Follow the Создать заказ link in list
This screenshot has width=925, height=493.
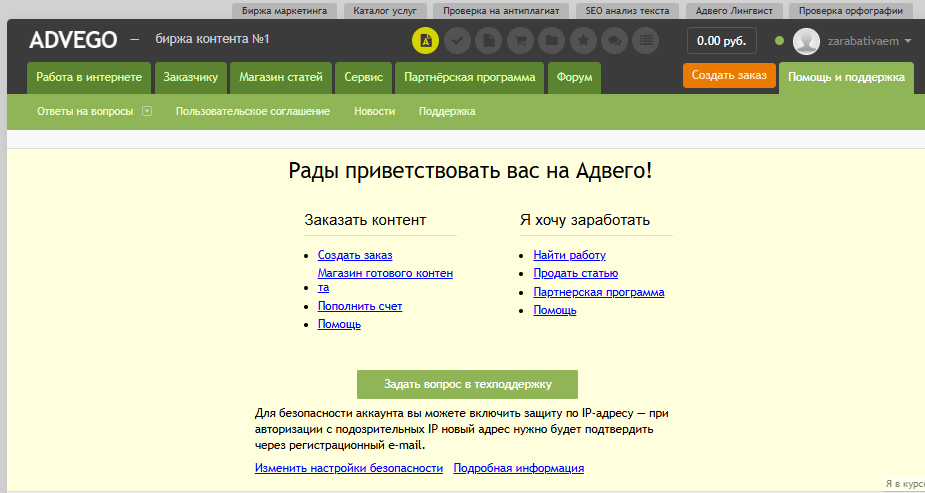coord(355,255)
